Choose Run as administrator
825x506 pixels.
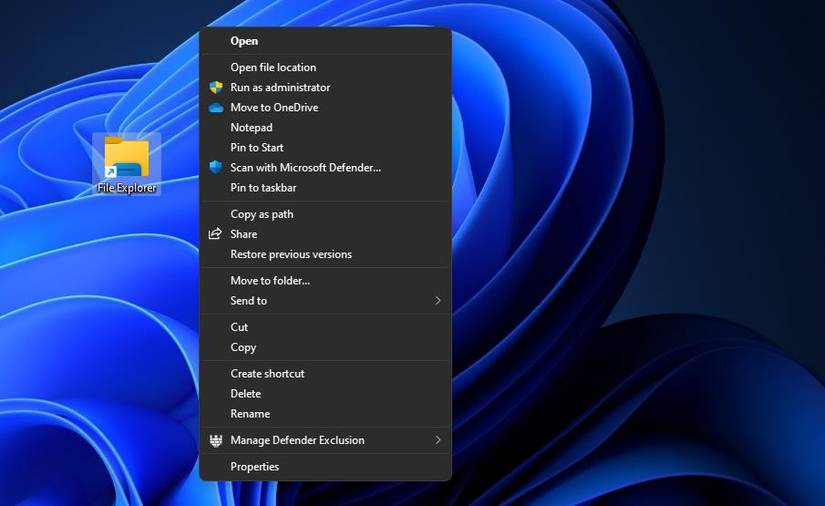(x=325, y=87)
